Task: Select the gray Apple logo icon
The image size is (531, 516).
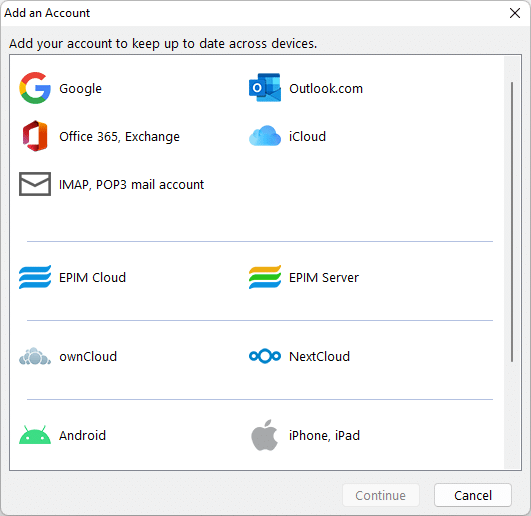Action: 265,435
